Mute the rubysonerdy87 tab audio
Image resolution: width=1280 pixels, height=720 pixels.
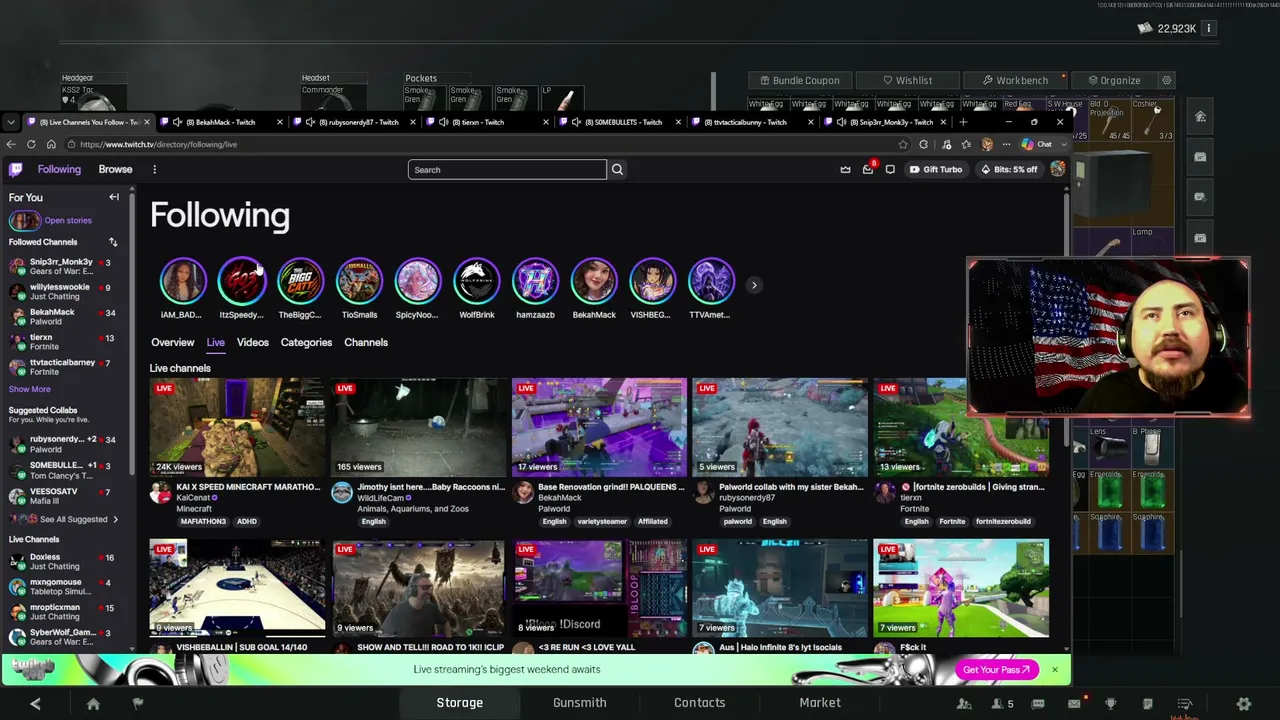310,122
